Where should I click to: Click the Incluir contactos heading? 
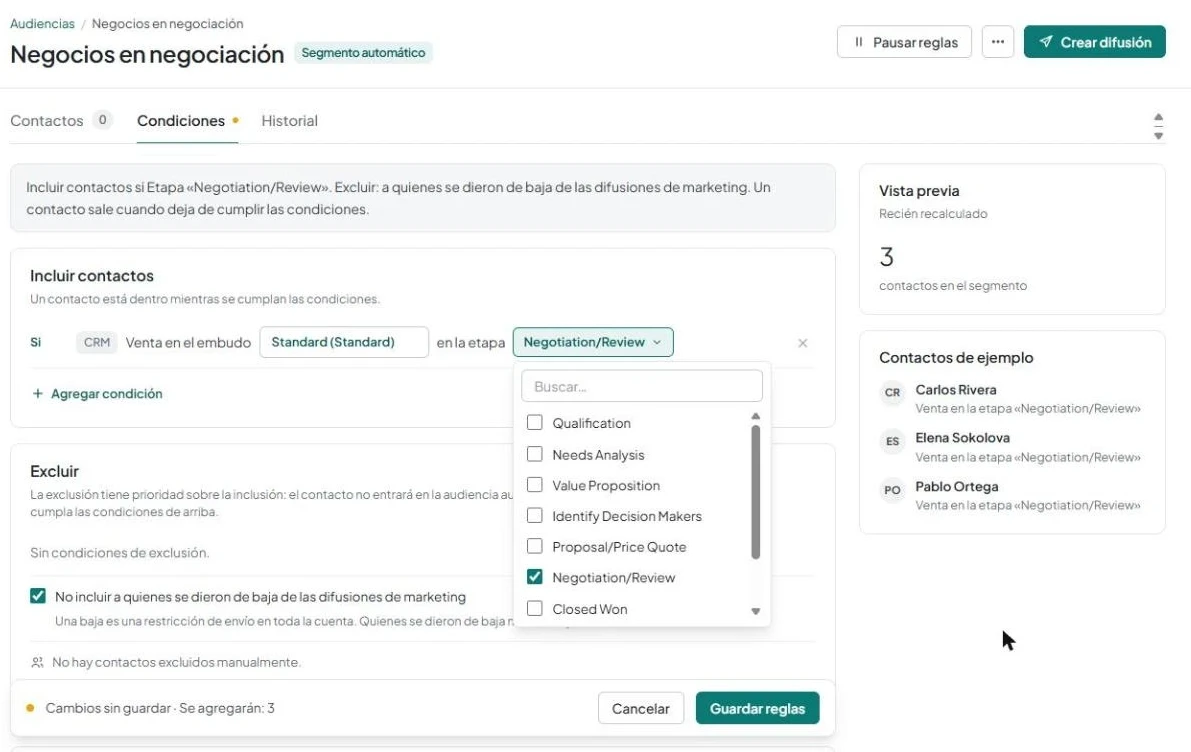tap(92, 276)
